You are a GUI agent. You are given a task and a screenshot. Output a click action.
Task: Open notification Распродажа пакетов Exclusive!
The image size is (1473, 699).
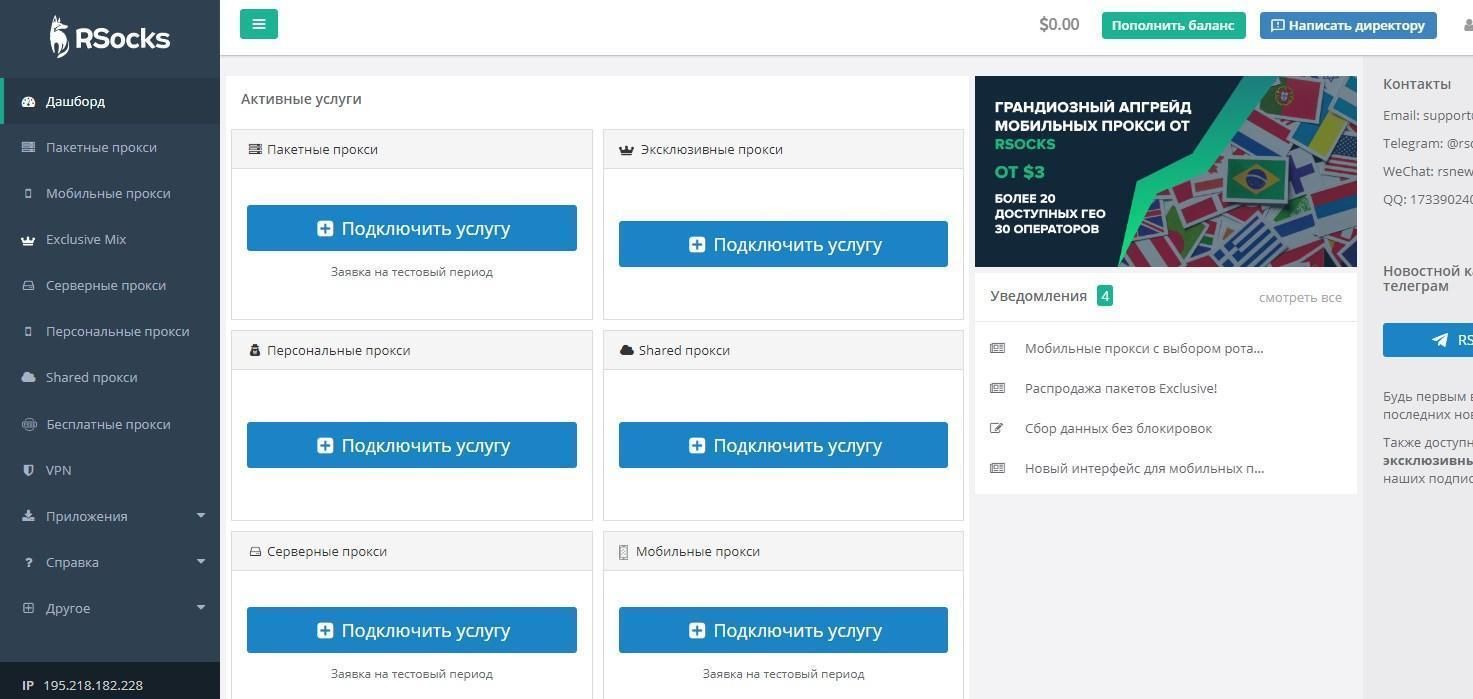tap(1121, 388)
